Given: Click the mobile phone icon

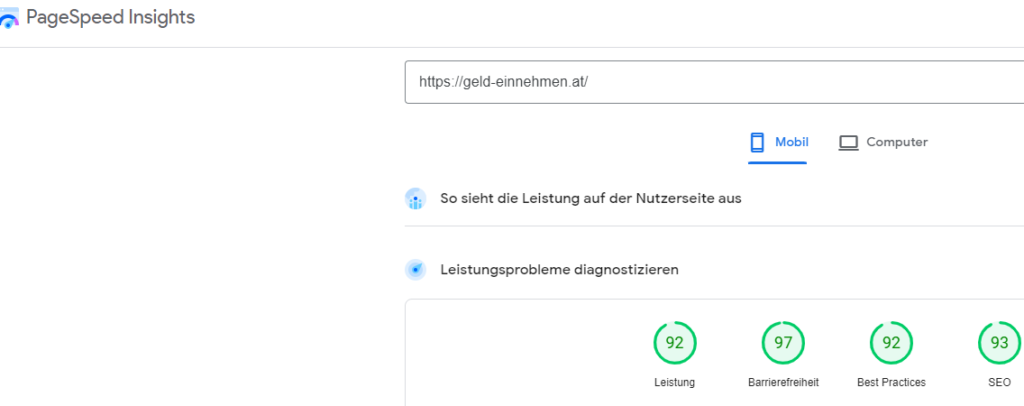Looking at the screenshot, I should [757, 142].
